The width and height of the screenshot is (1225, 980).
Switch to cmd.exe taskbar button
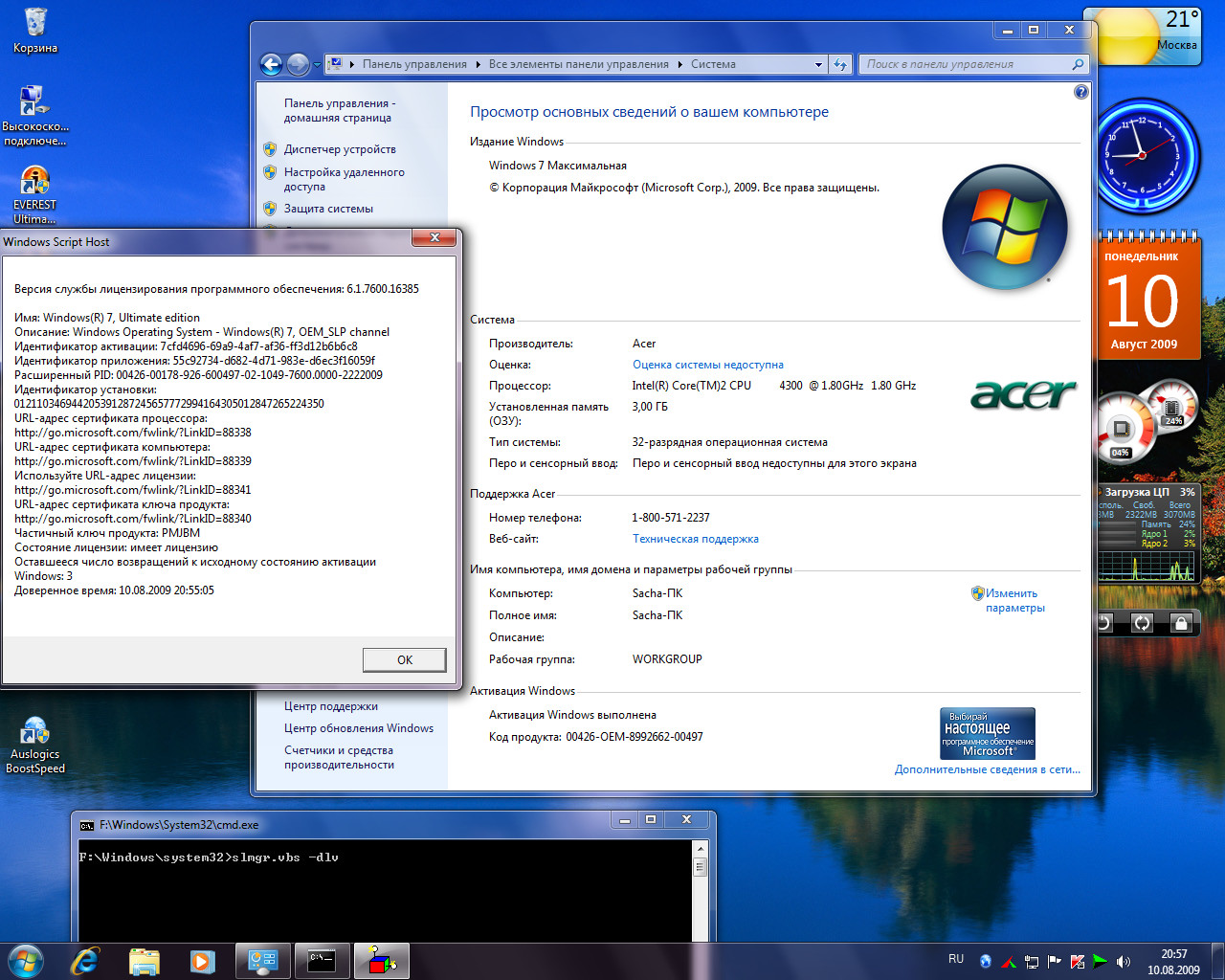[x=322, y=961]
